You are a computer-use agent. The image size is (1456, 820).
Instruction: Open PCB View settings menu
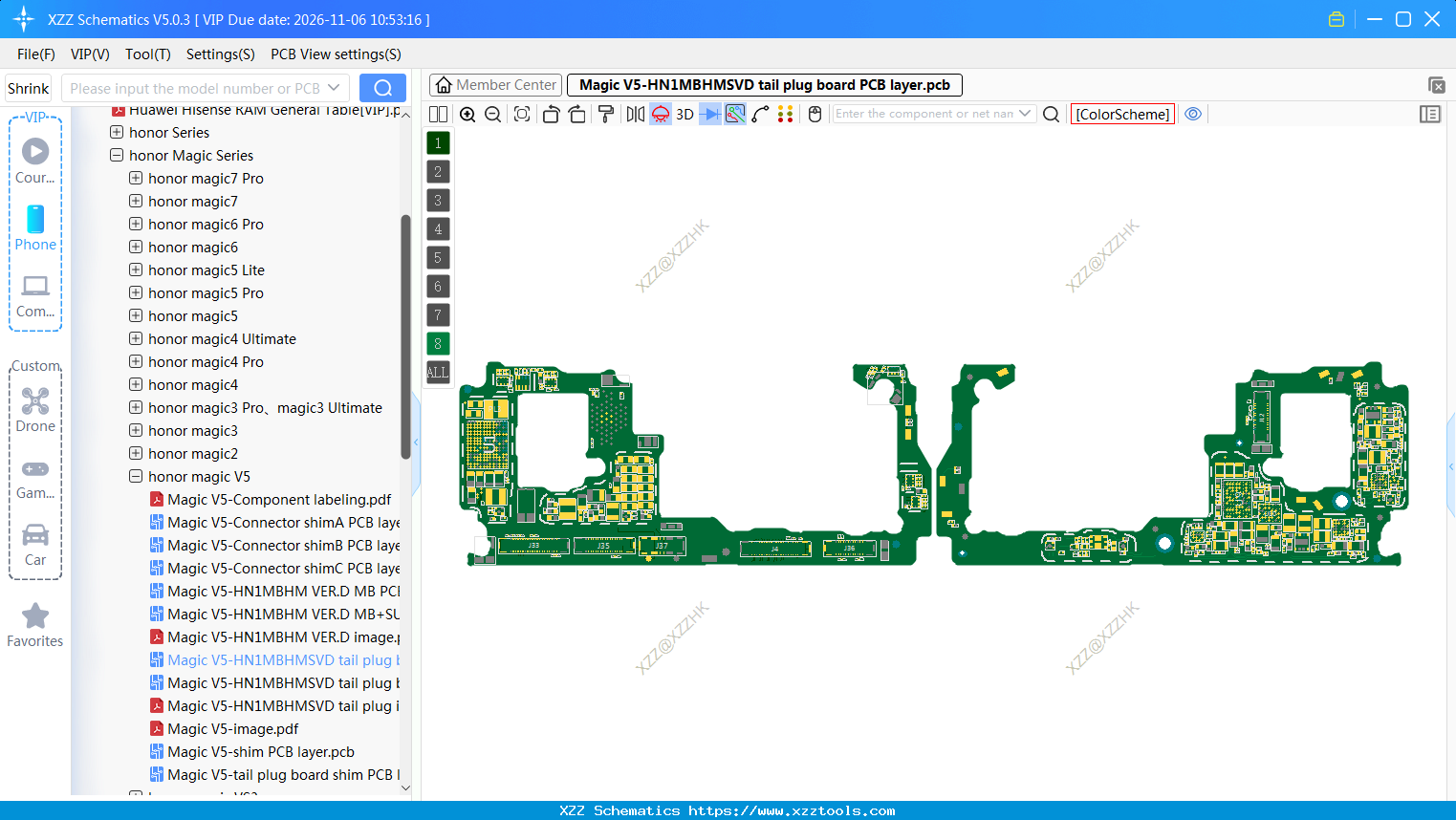click(335, 54)
